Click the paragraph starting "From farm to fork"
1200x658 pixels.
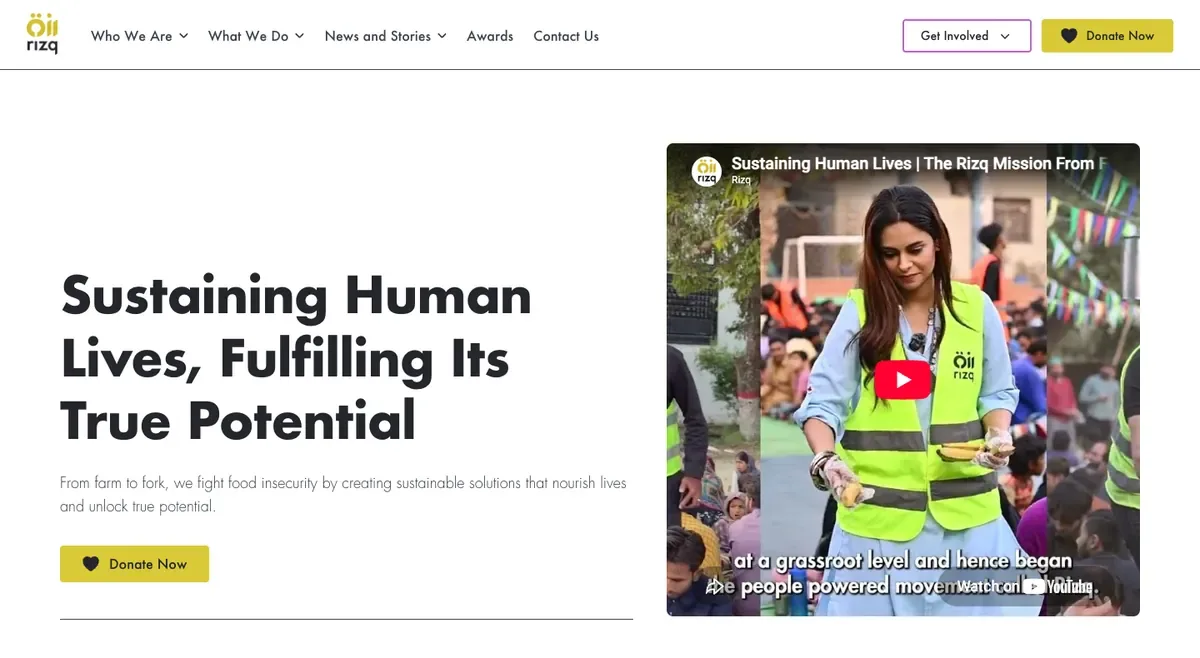coord(343,495)
